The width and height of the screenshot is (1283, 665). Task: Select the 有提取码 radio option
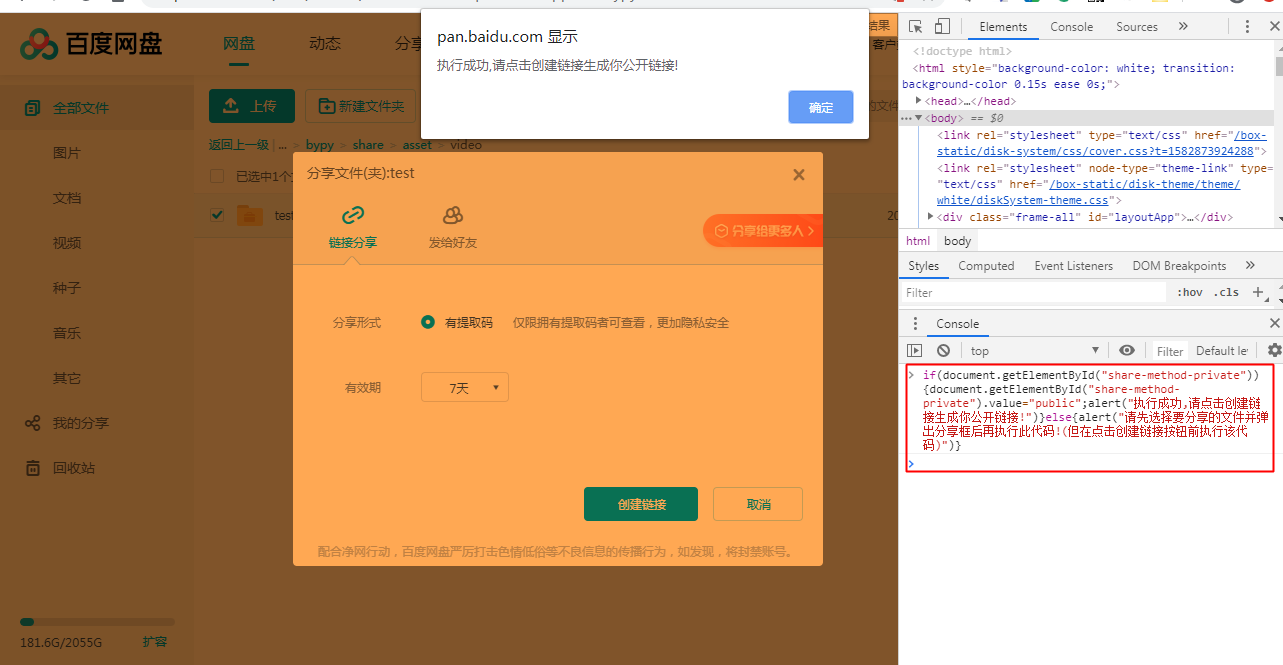(x=428, y=322)
